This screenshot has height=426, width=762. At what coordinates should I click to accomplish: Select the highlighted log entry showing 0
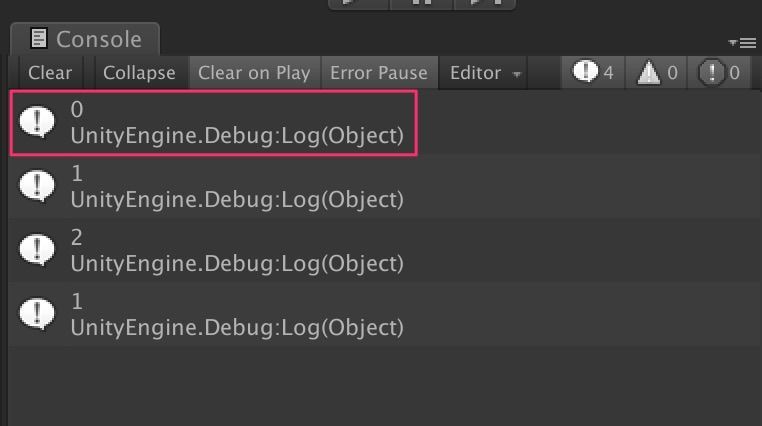click(213, 123)
